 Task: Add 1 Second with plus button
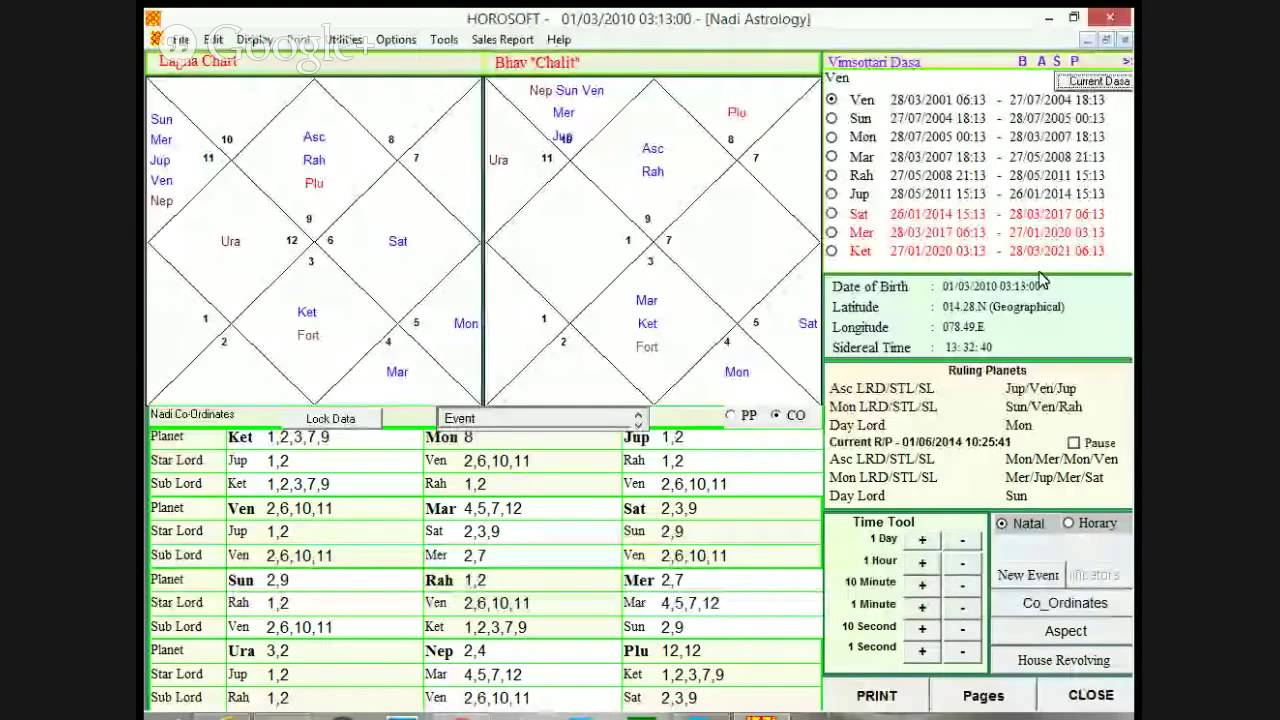[922, 650]
